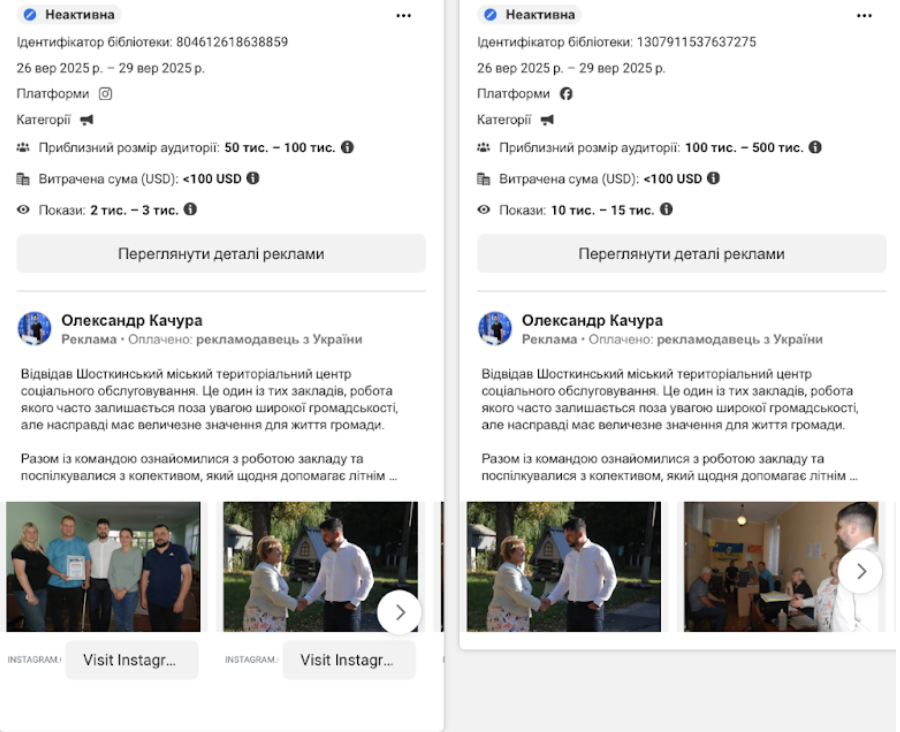Screen dimensions: 900x732
Task: Open three-dot options menu on left ad
Action: click(x=403, y=15)
